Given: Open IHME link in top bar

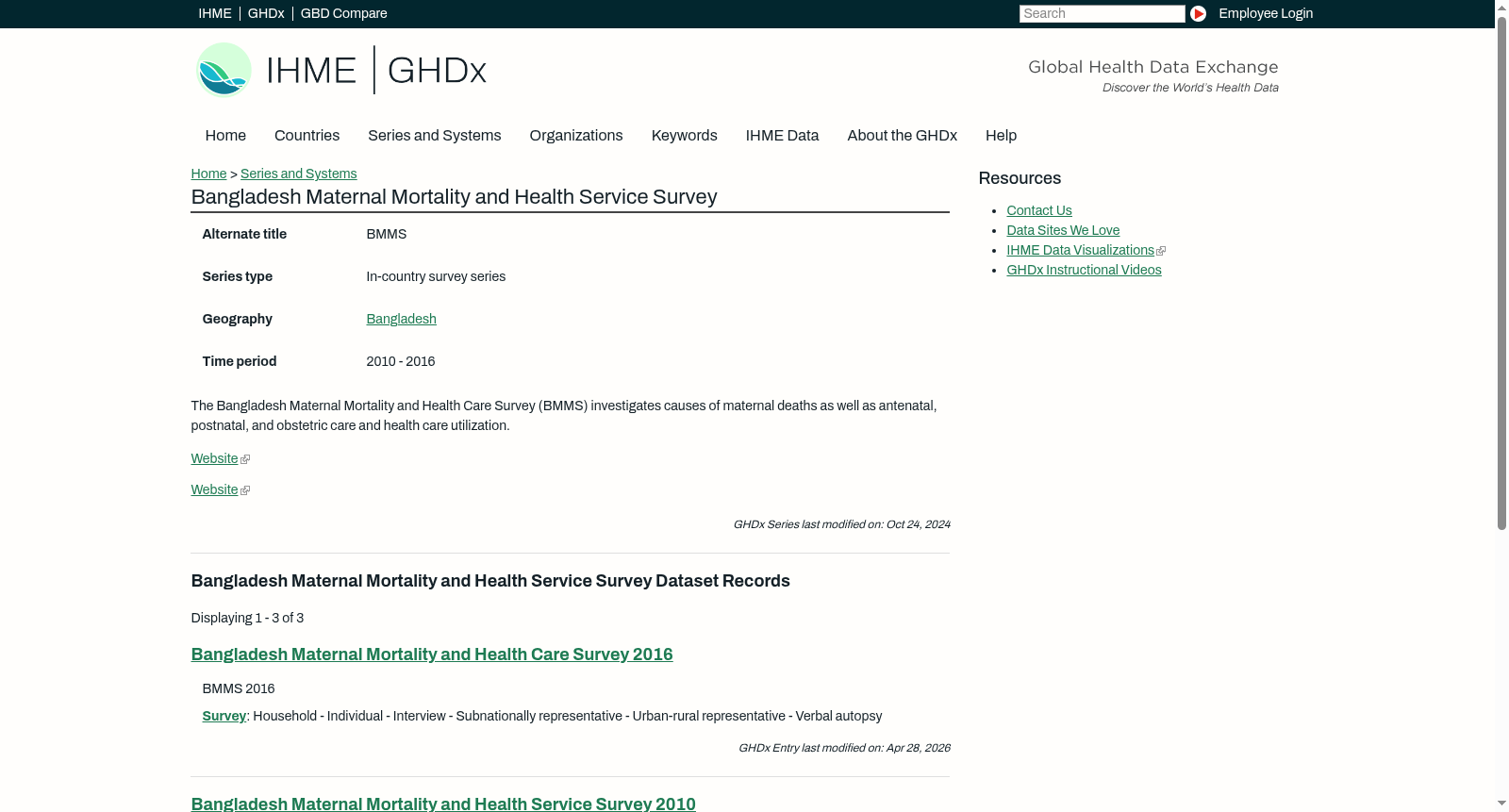Looking at the screenshot, I should 215,13.
